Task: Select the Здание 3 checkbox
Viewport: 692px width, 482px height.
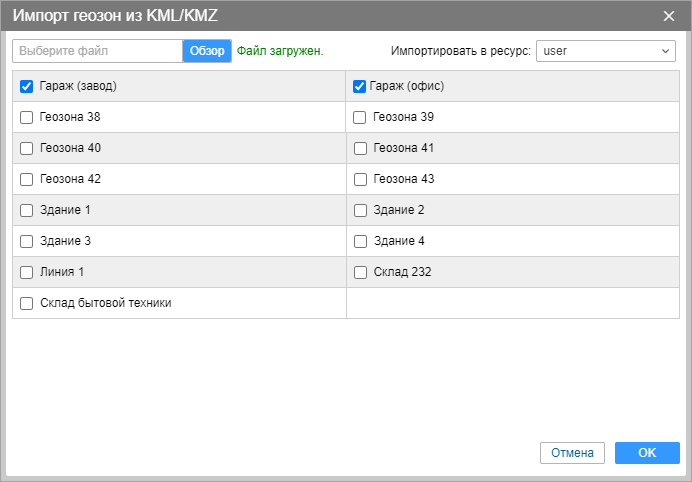Action: click(27, 241)
